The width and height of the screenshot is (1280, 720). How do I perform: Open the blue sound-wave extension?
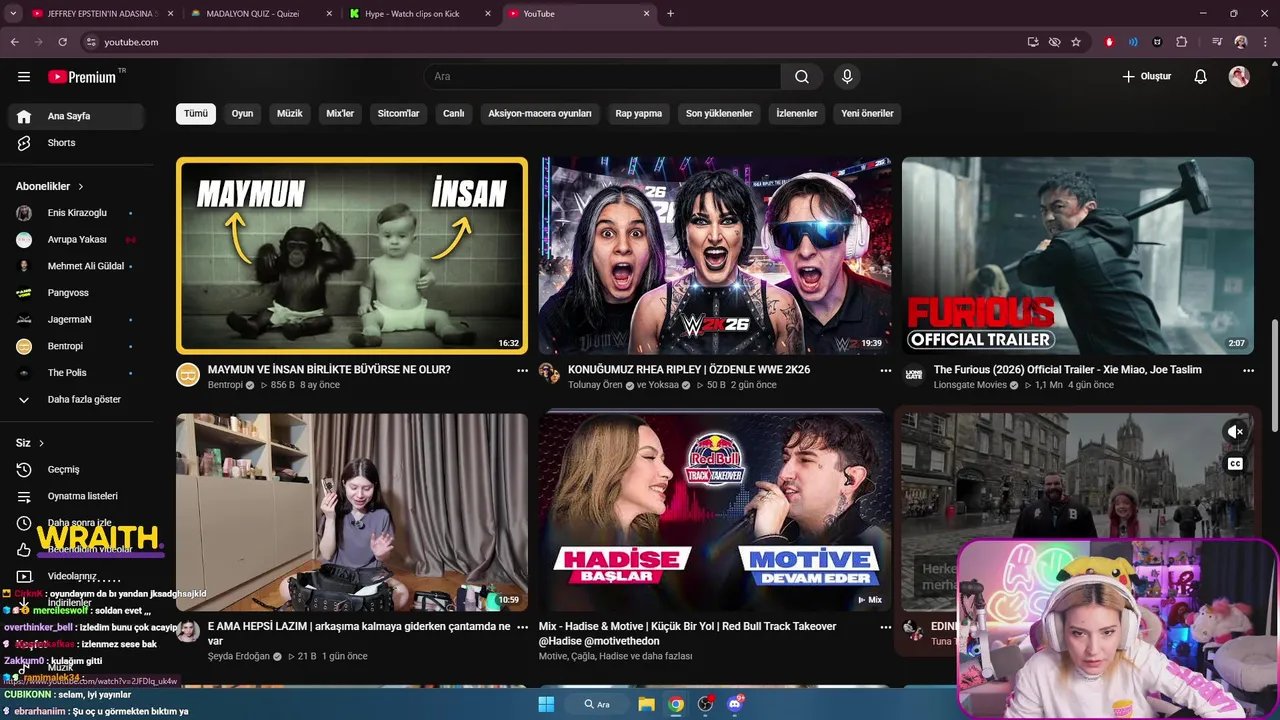(1133, 42)
